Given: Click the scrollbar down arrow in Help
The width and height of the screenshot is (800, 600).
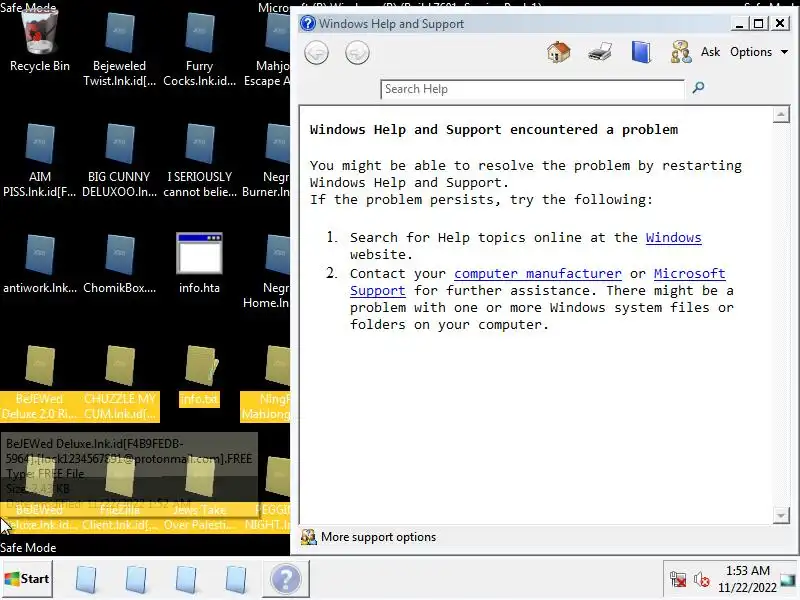Looking at the screenshot, I should pos(781,515).
